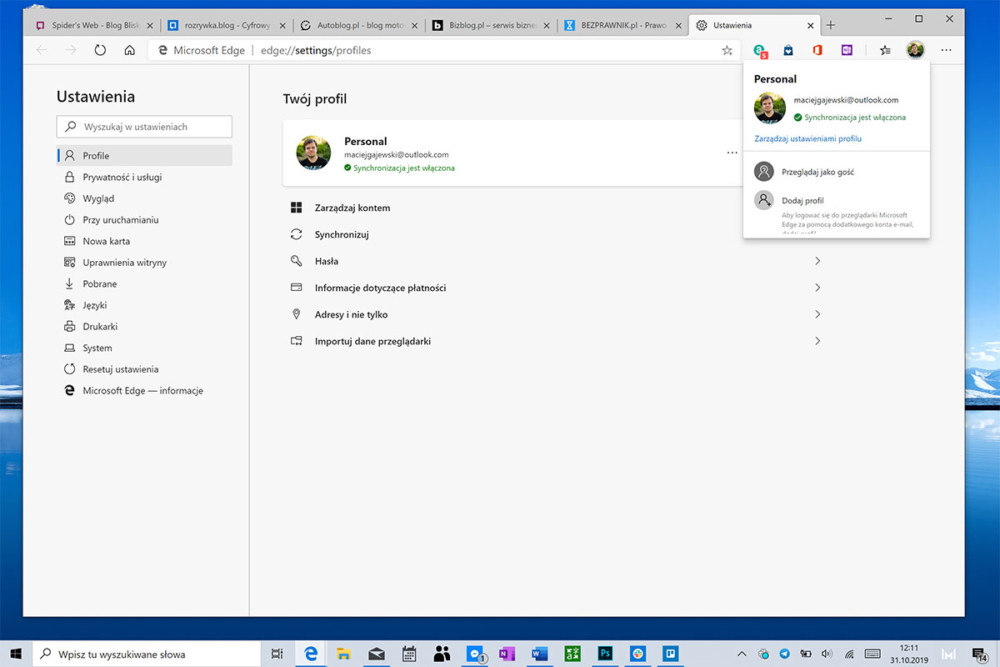Open Calendar app from taskbar
The height and width of the screenshot is (667, 1000).
(409, 654)
